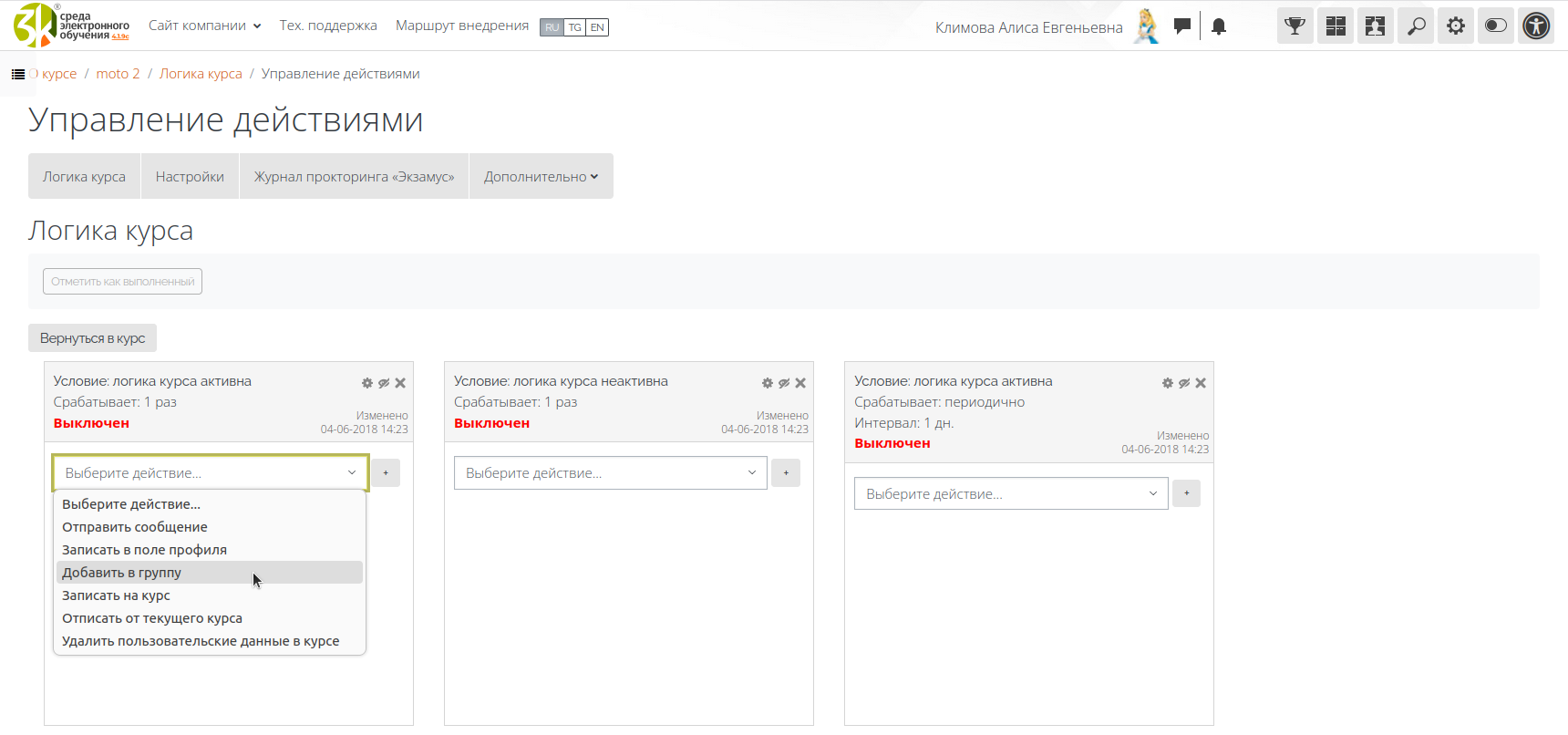Open the messages speech bubble icon
The image size is (1568, 735).
[1182, 26]
